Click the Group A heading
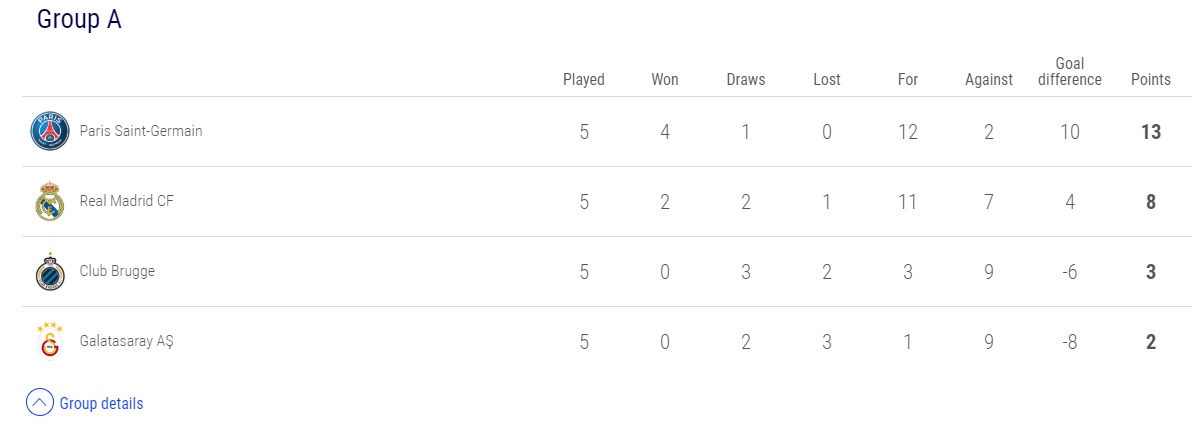Viewport: 1204px width, 426px height. (x=79, y=19)
